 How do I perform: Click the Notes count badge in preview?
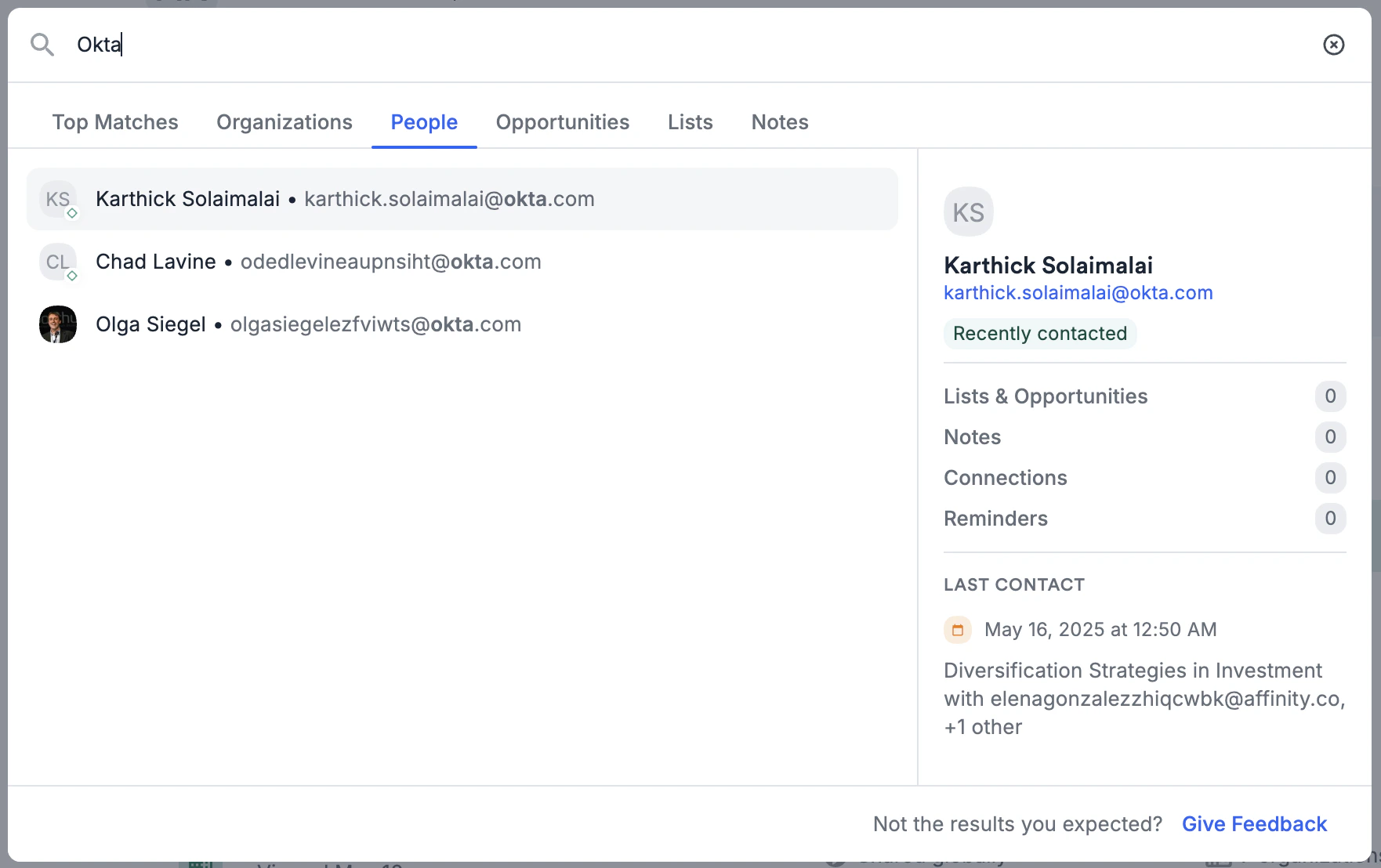tap(1330, 437)
